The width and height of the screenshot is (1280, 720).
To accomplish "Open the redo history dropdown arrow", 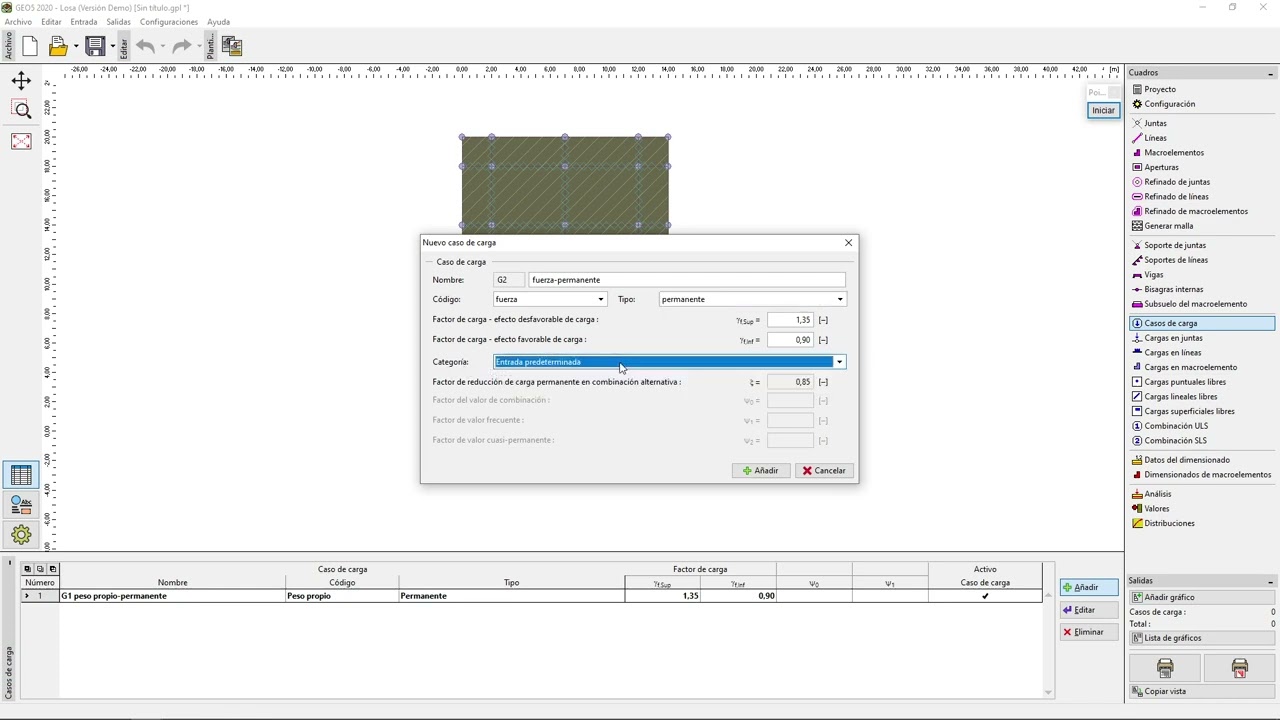I will (198, 46).
